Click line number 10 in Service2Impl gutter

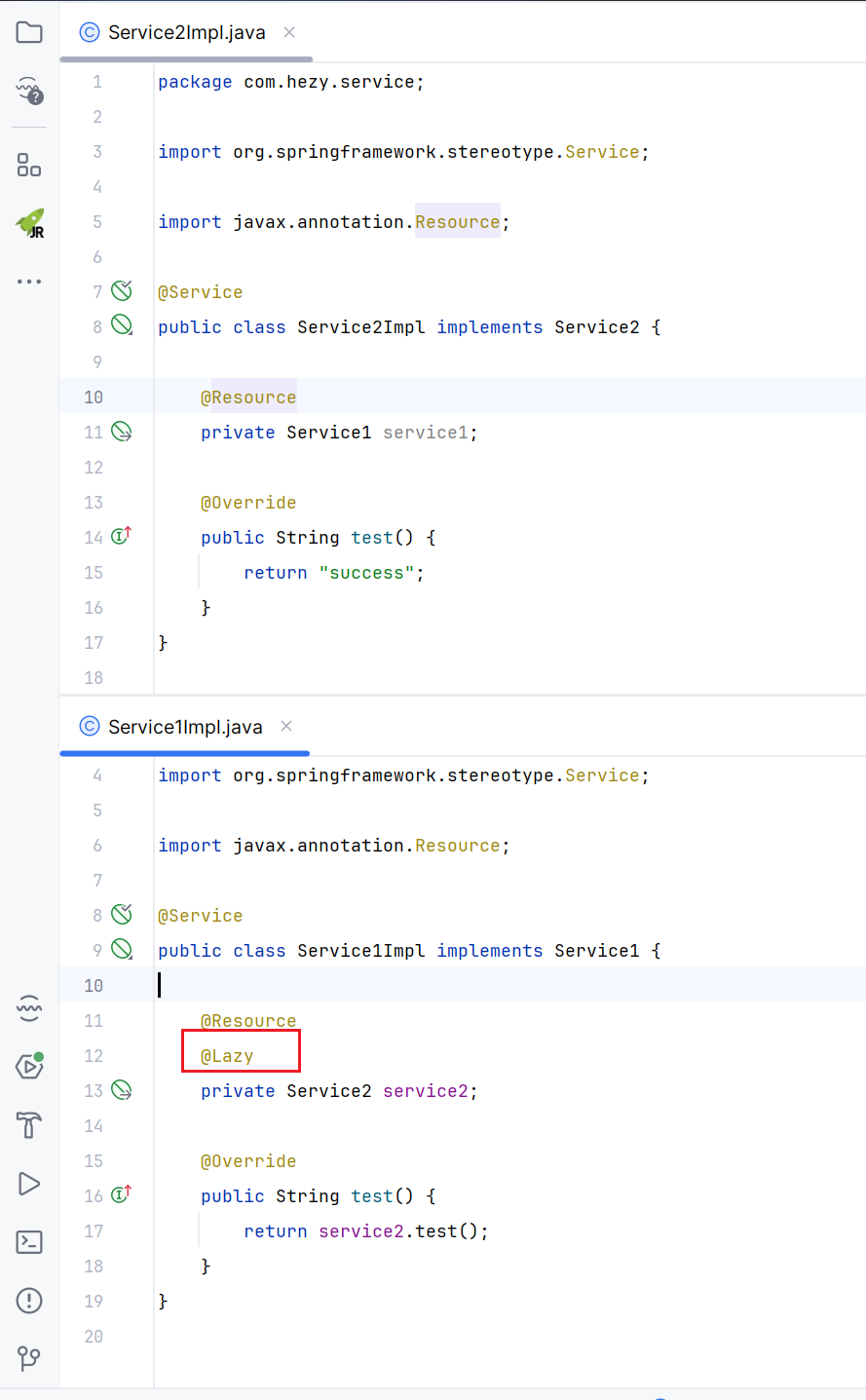point(94,397)
